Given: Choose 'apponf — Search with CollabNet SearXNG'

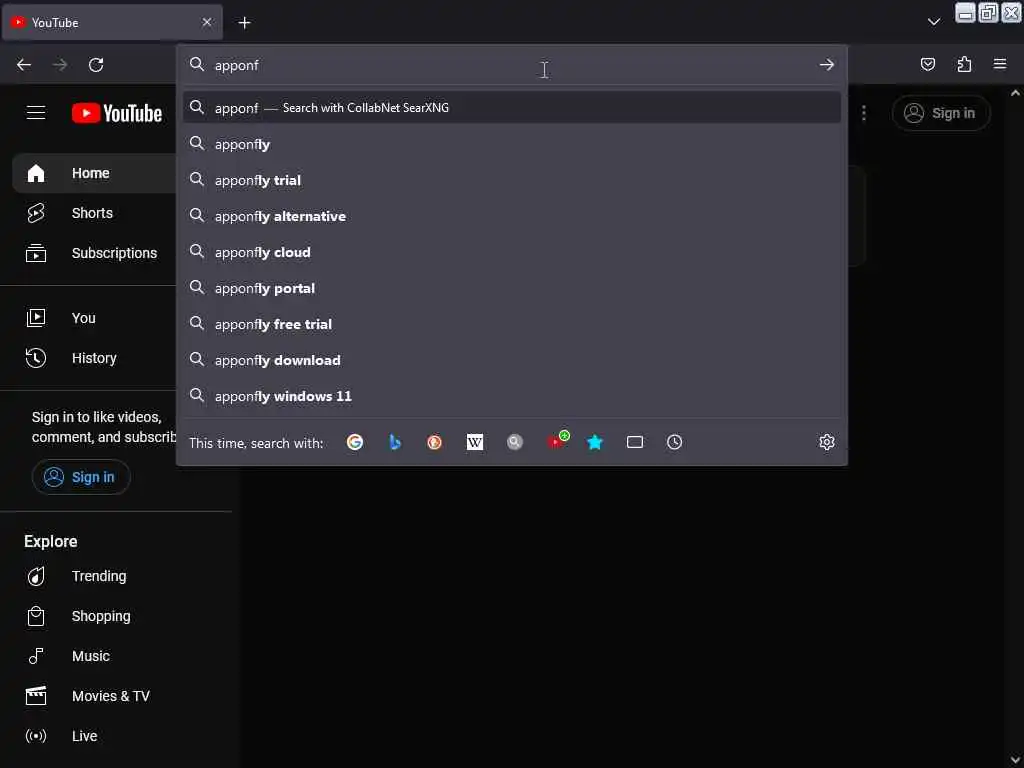Looking at the screenshot, I should (512, 108).
